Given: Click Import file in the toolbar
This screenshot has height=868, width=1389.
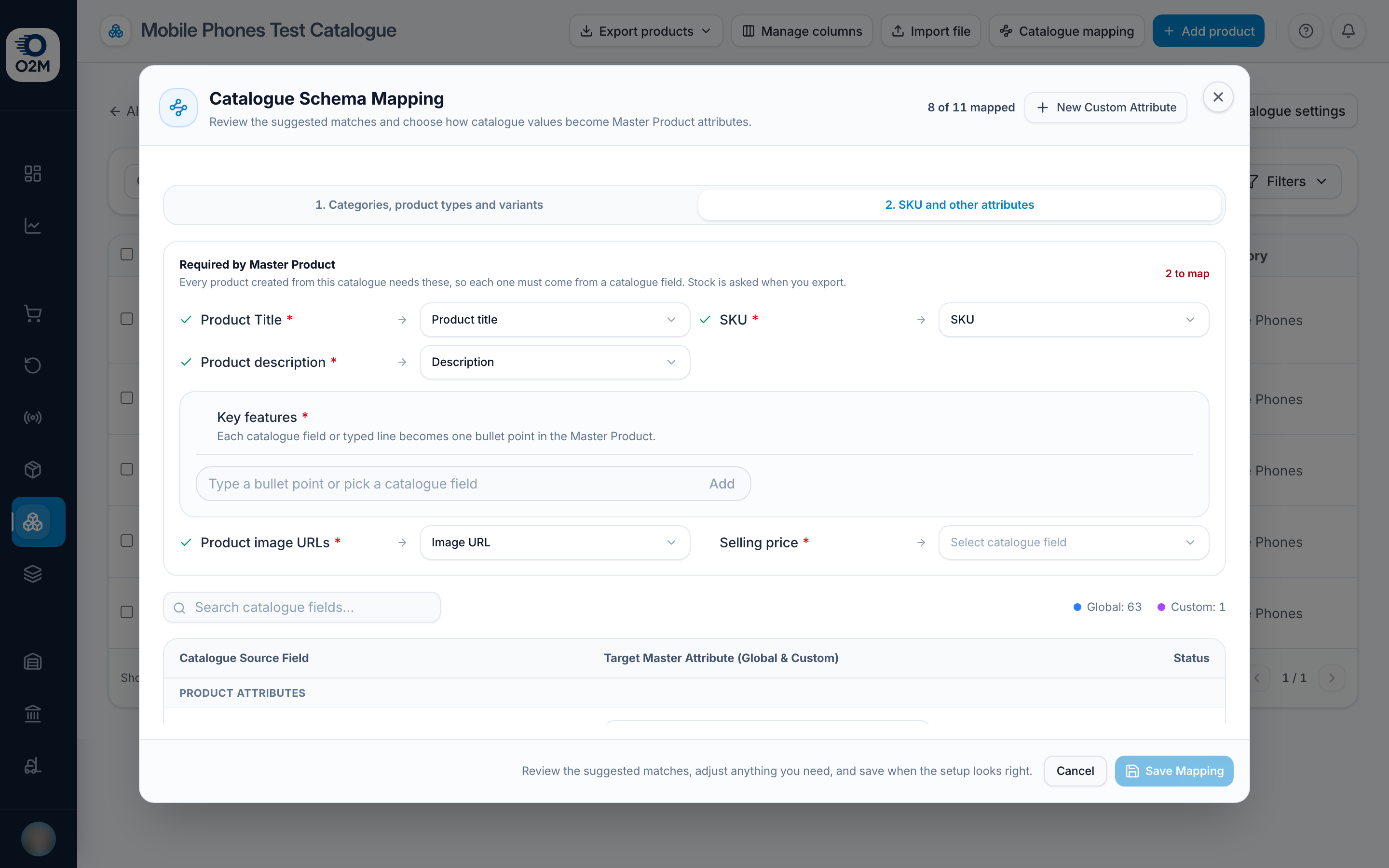Looking at the screenshot, I should pyautogui.click(x=930, y=31).
